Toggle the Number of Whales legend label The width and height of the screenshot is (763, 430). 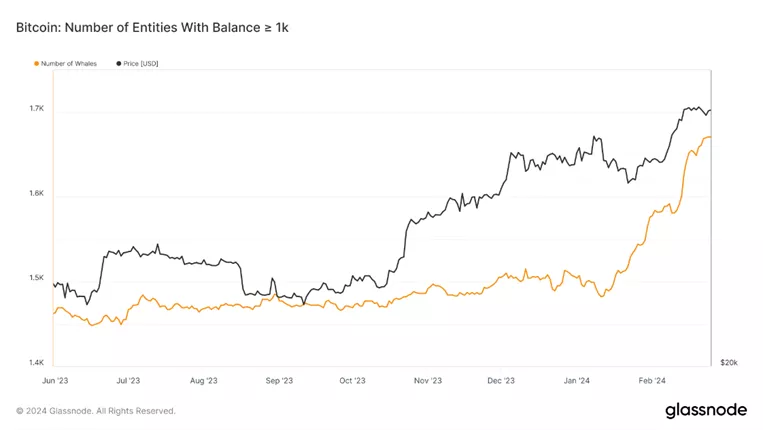click(69, 64)
